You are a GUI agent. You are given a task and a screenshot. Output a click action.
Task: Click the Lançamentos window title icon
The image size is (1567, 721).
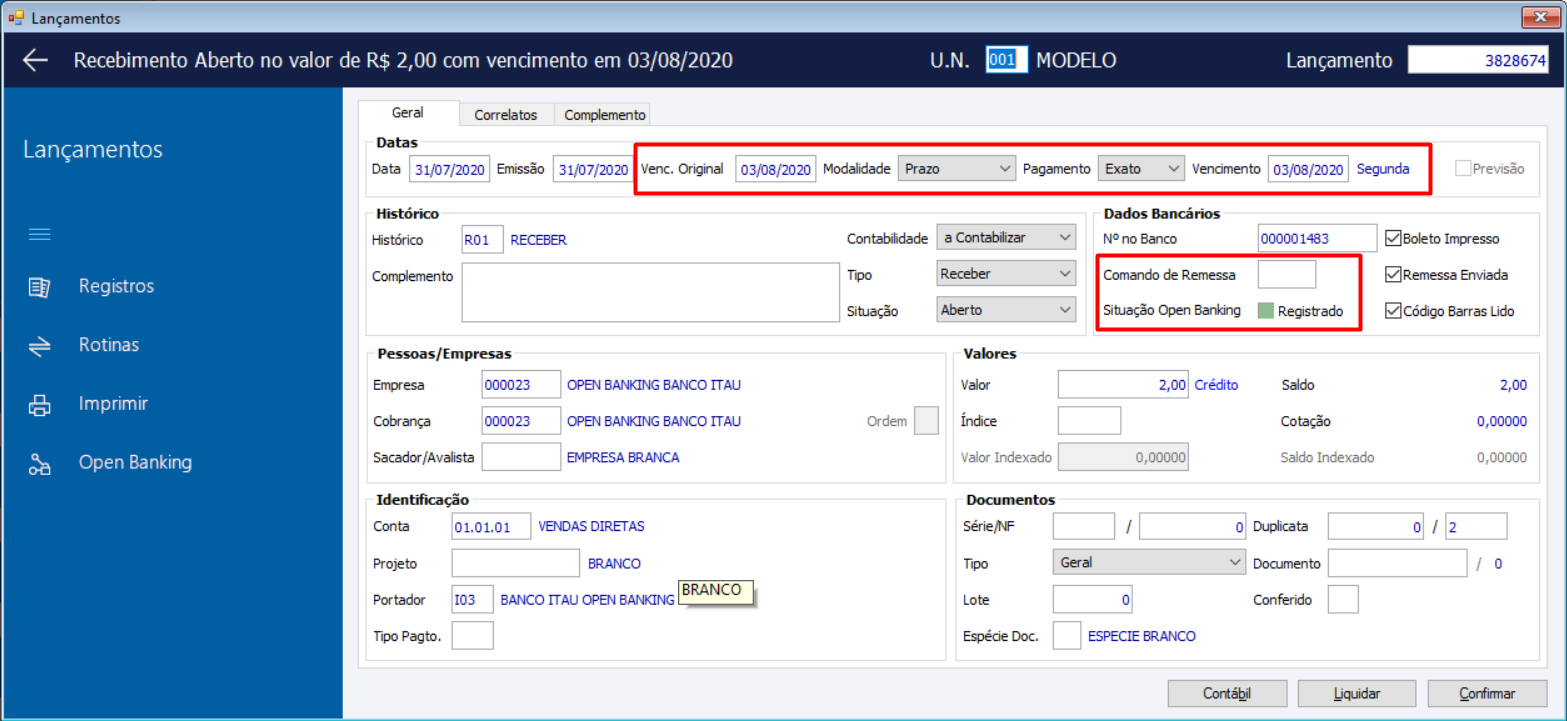point(15,18)
